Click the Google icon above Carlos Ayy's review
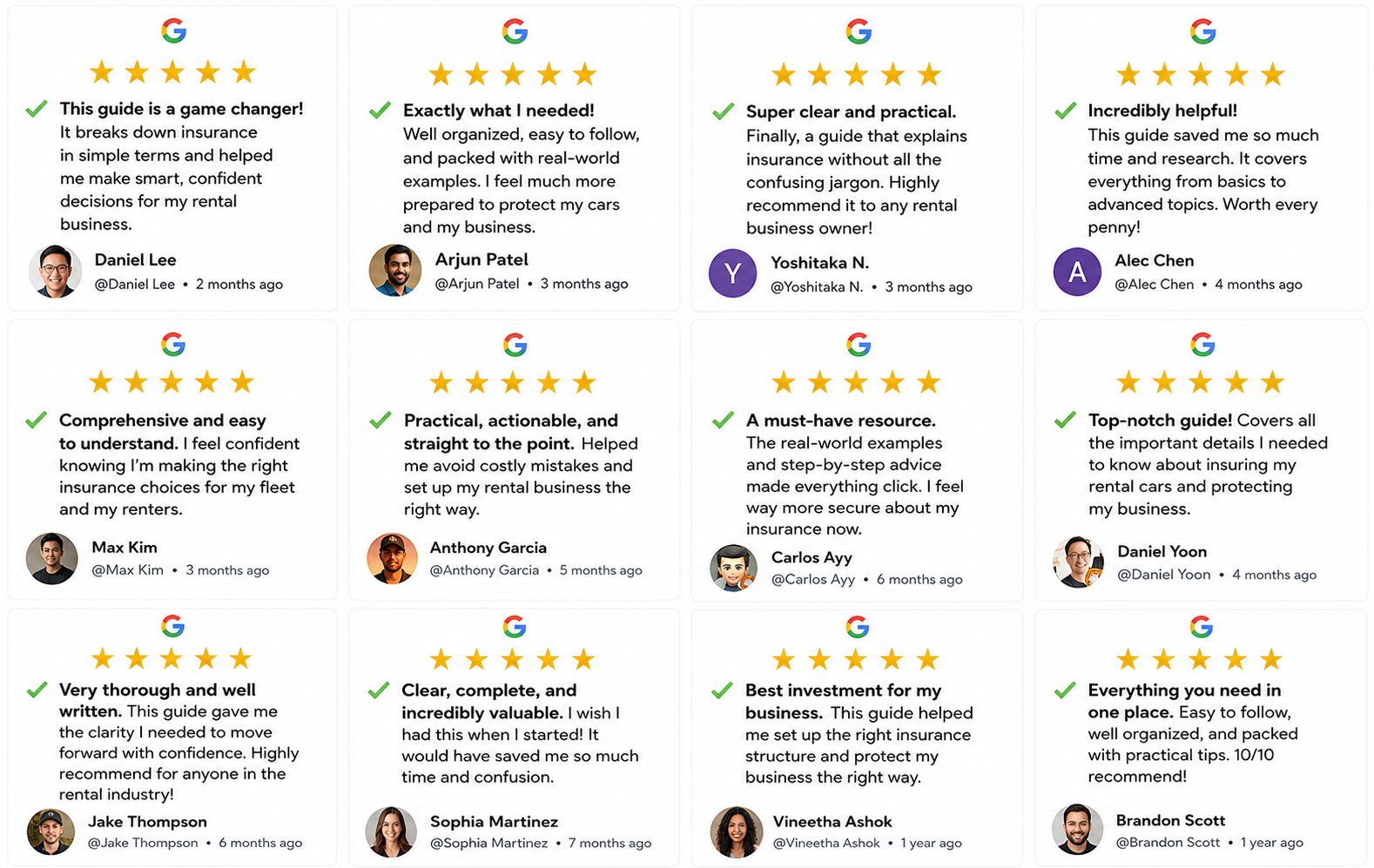The width and height of the screenshot is (1374, 868). coord(859,345)
